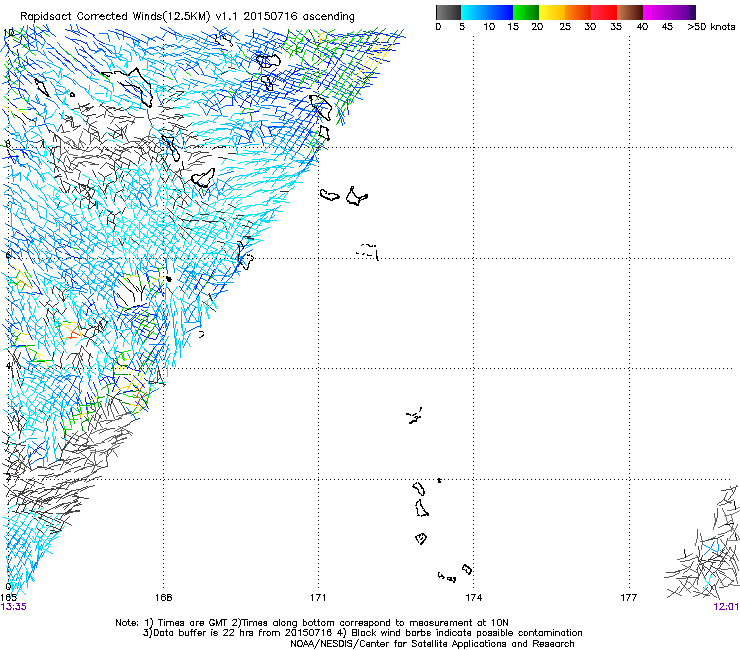Click the longitude label '177'
This screenshot has height=650, width=740.
[629, 598]
